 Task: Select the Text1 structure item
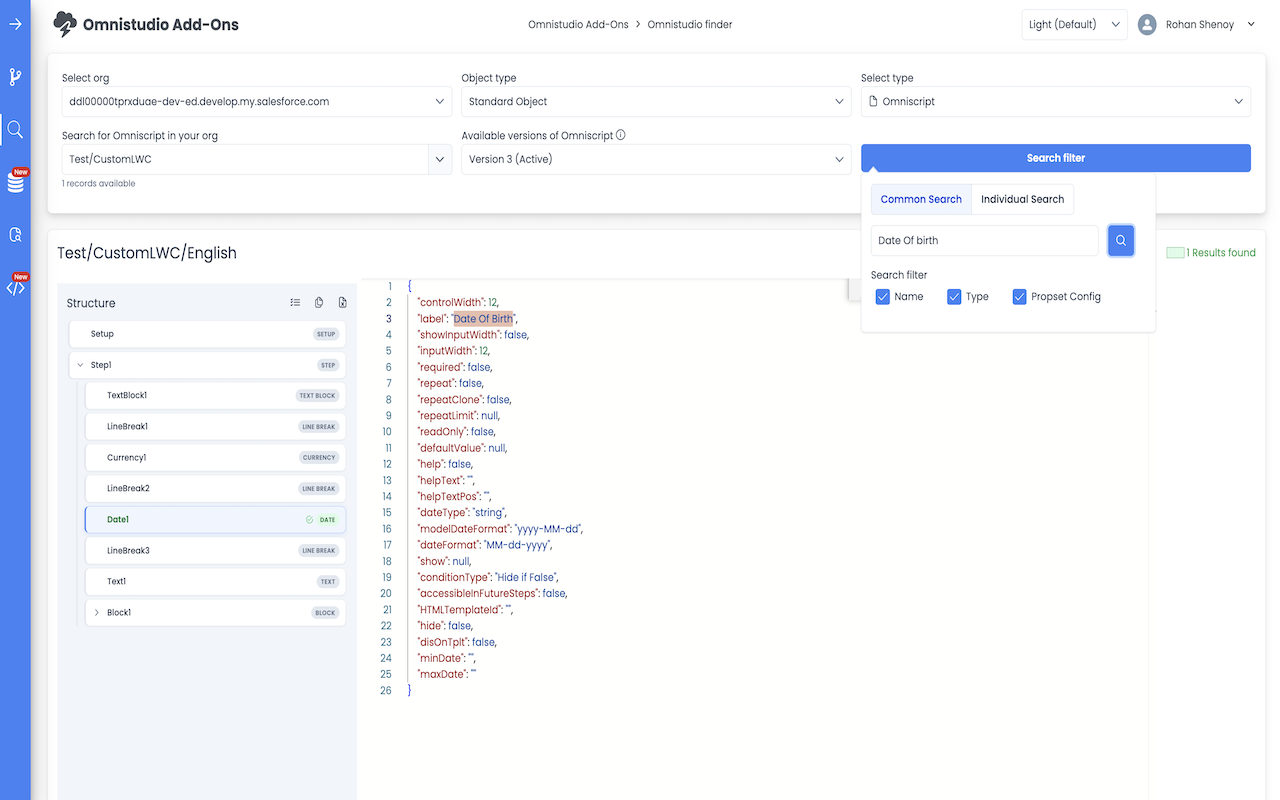pyautogui.click(x=216, y=582)
